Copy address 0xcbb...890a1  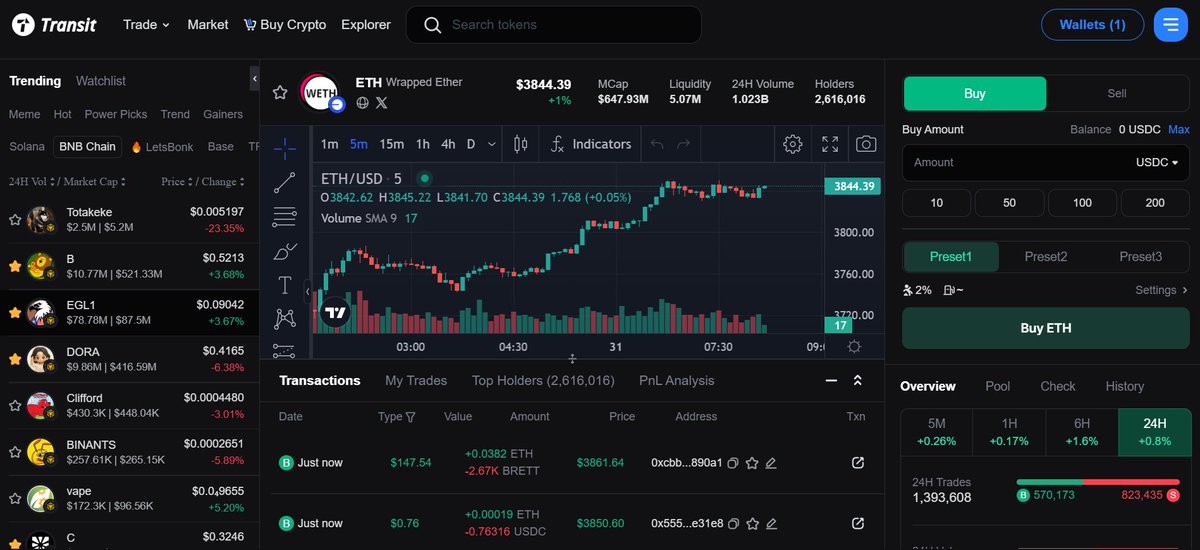click(733, 463)
